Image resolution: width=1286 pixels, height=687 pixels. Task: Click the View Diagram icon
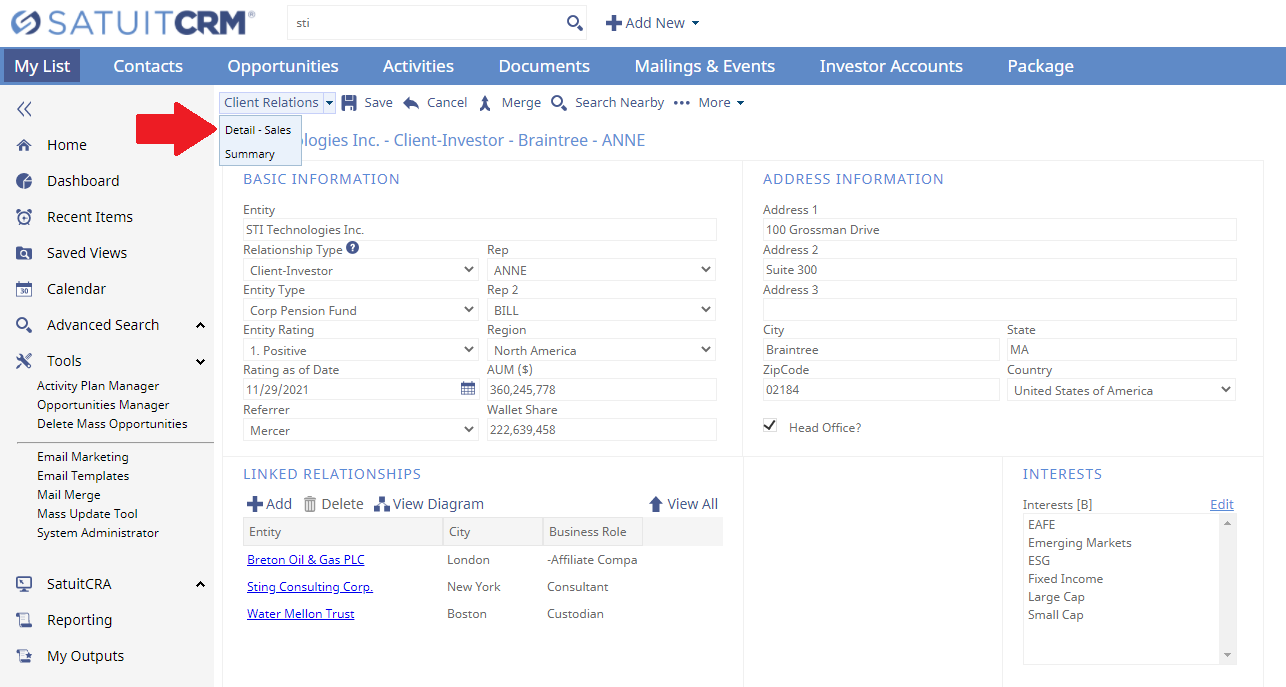point(382,504)
